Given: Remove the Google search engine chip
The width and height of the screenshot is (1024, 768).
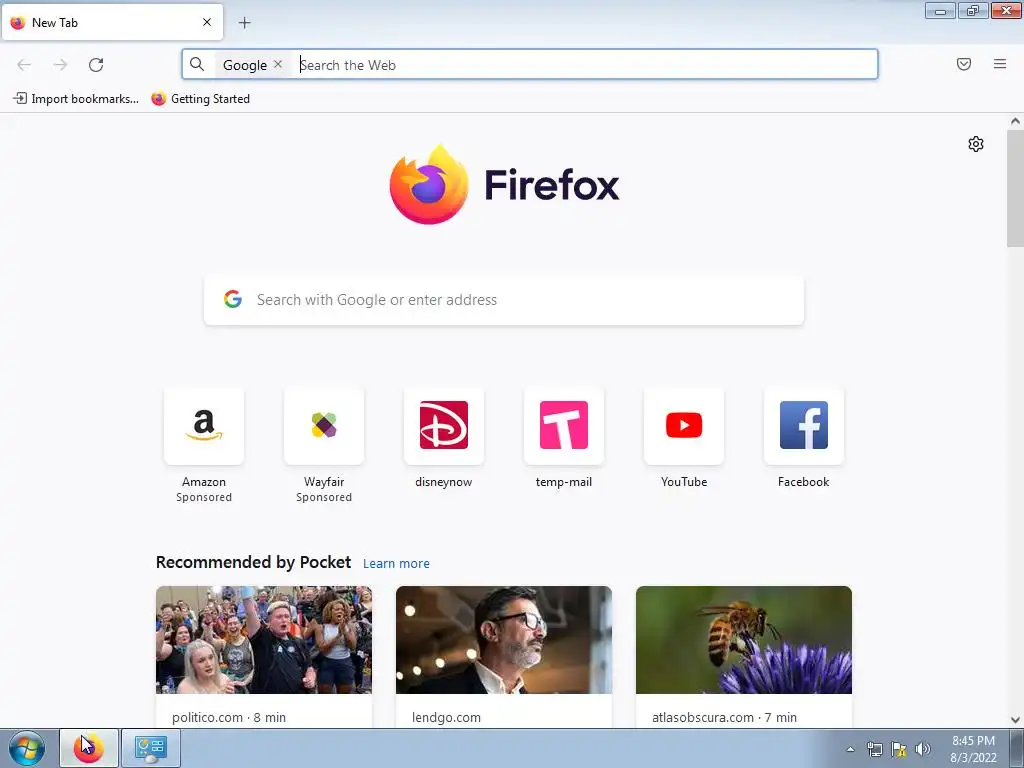Looking at the screenshot, I should 278,64.
